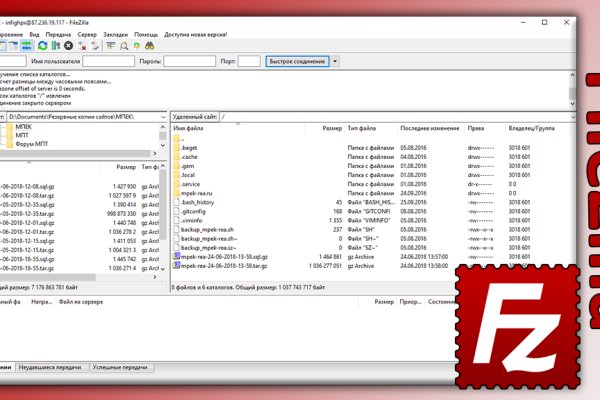Open the quick connect history dropdown arrow

click(336, 62)
